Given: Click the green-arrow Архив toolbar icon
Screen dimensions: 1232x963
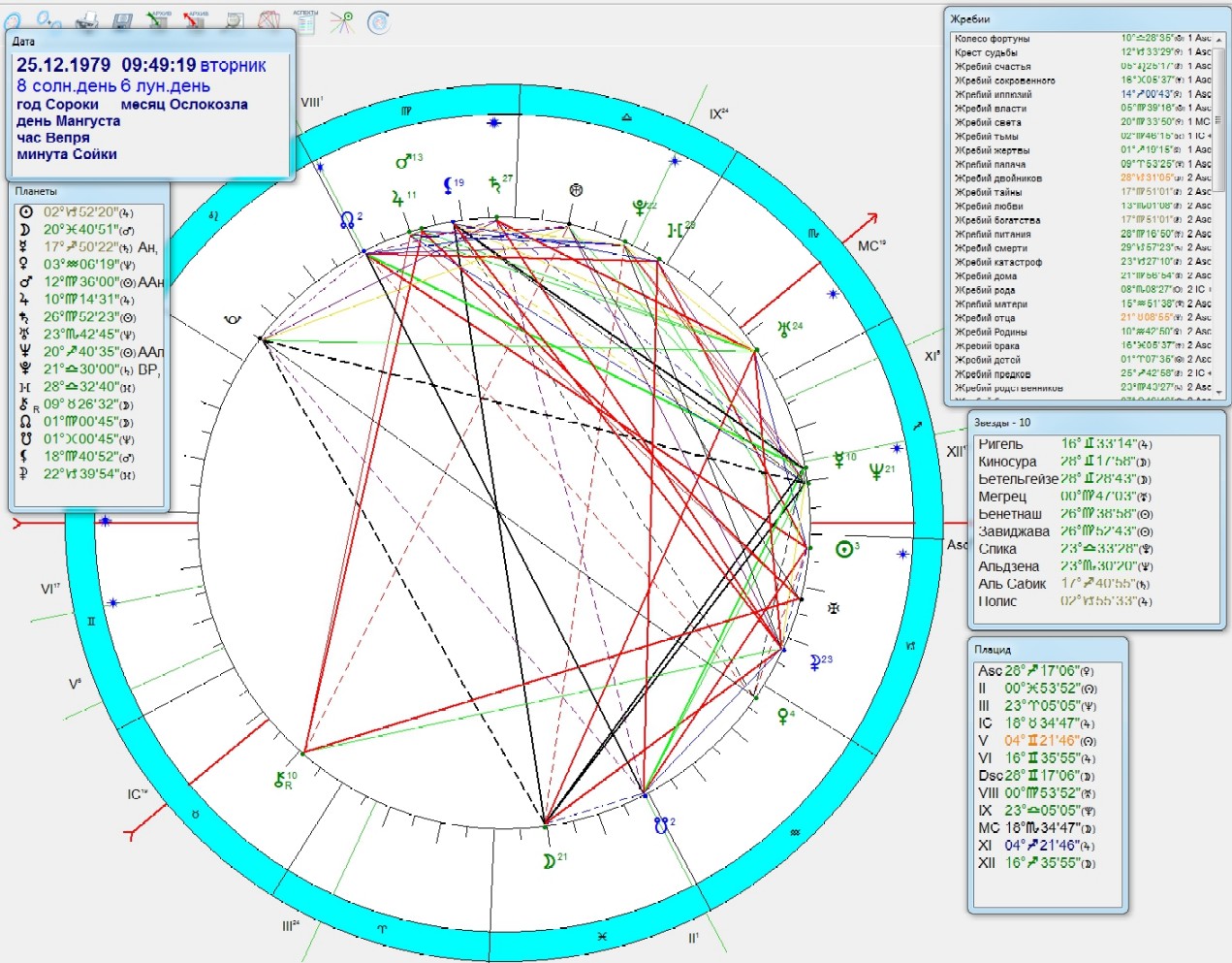Looking at the screenshot, I should click(158, 19).
